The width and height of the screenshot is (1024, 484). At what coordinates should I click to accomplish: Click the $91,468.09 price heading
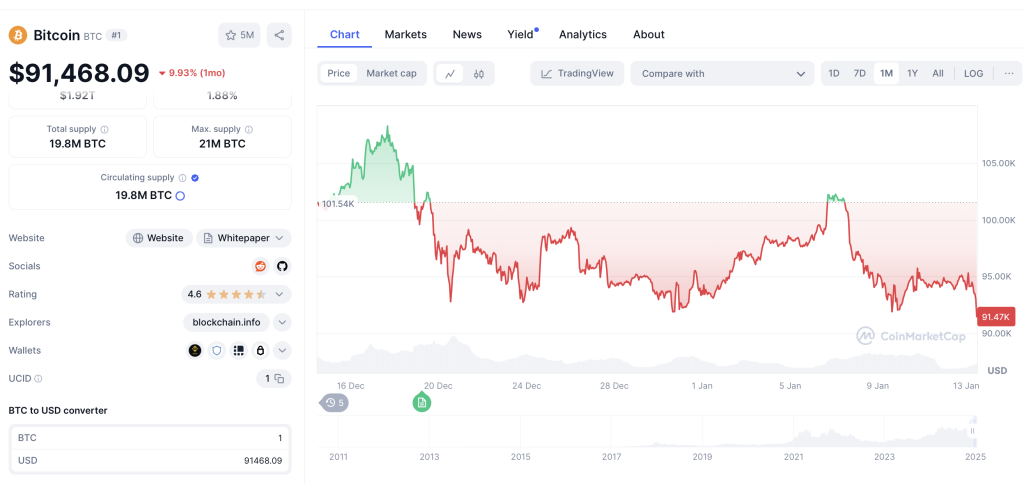79,73
